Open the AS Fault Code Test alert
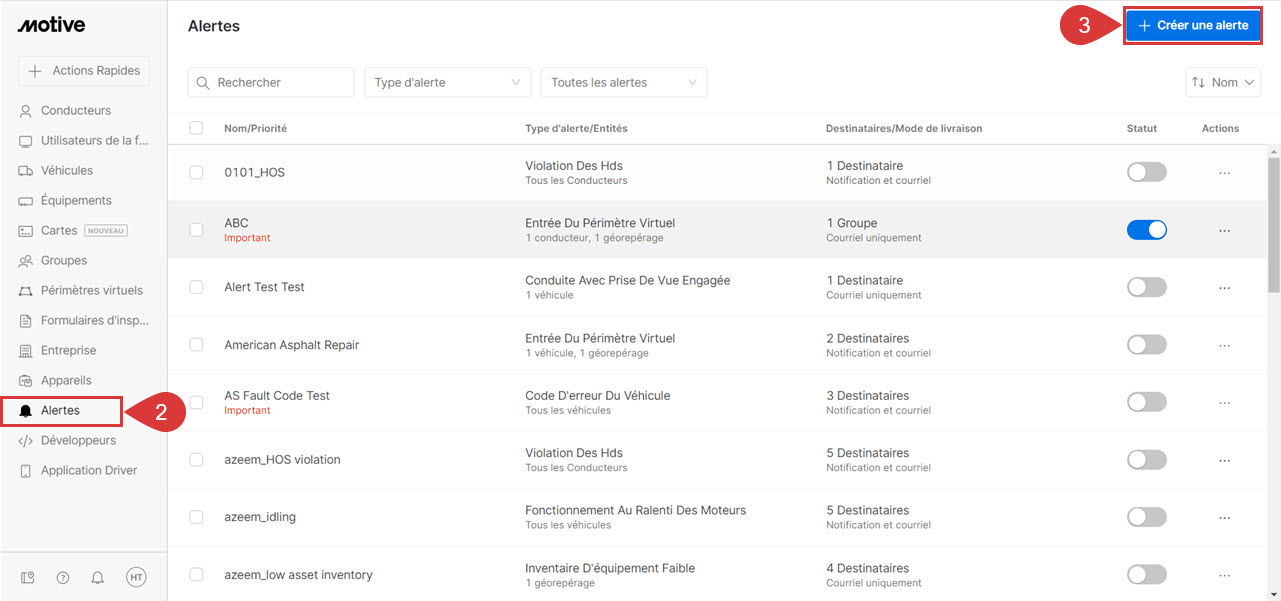Screen dimensions: 1281x601 tap(277, 396)
